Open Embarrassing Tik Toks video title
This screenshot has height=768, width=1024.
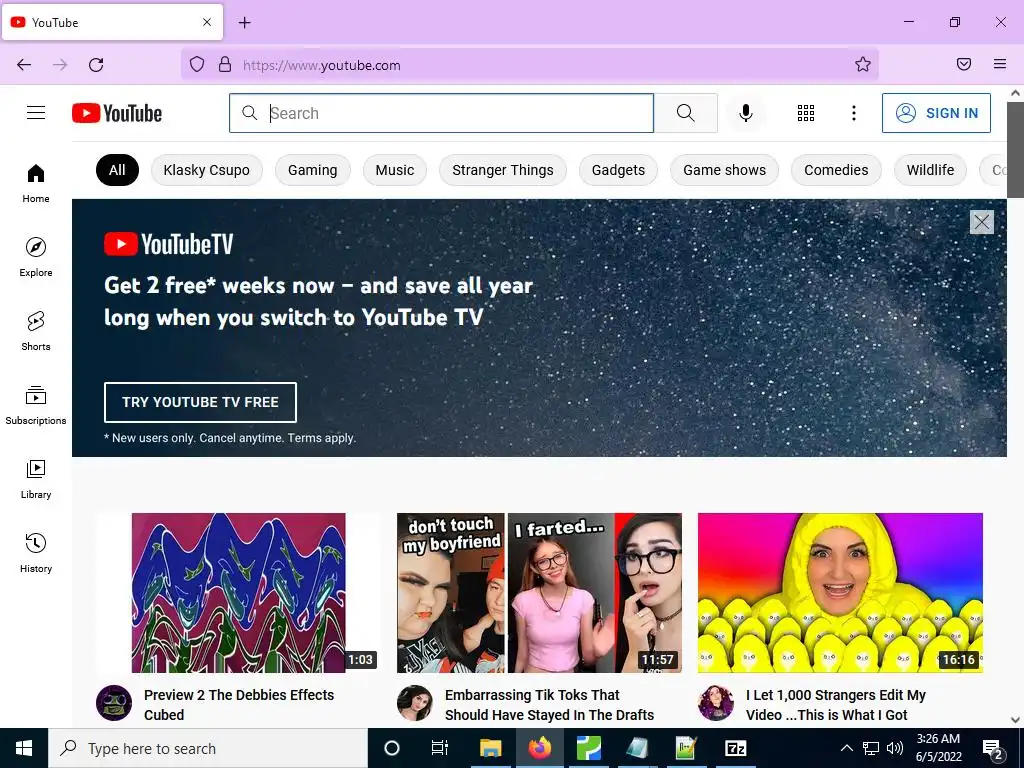[549, 705]
